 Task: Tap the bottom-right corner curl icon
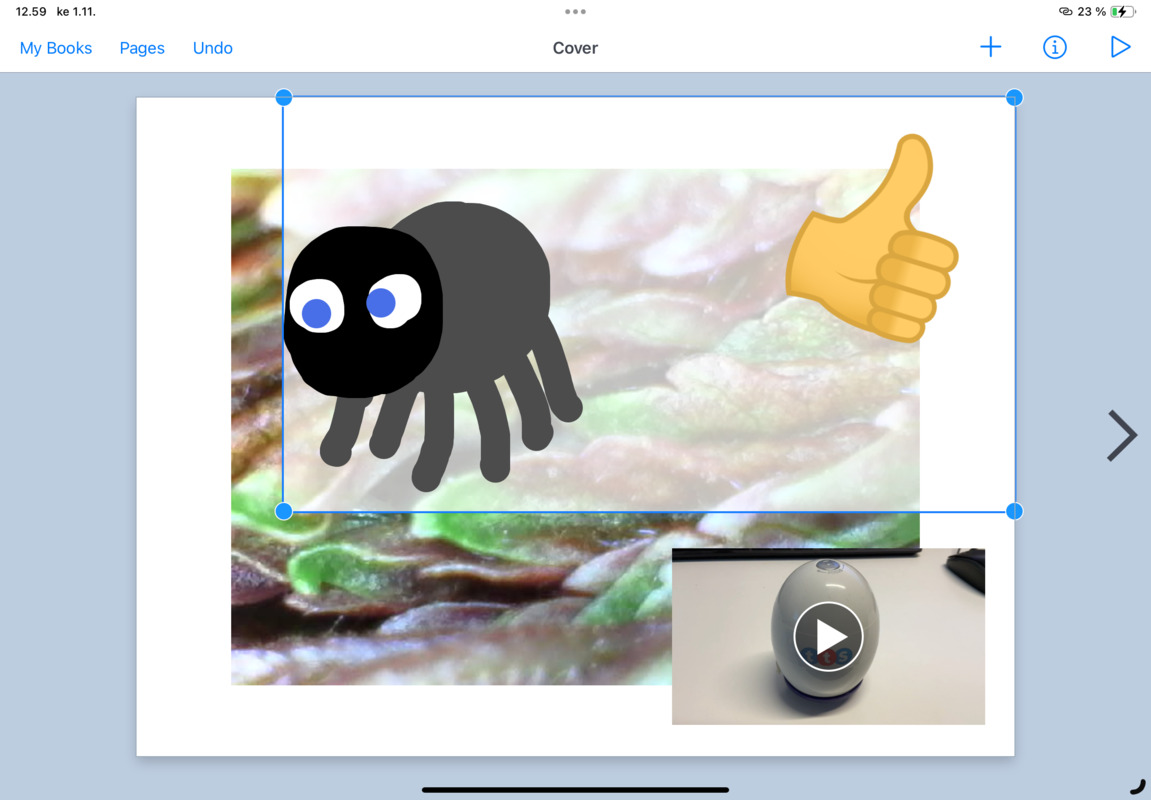tap(1137, 786)
